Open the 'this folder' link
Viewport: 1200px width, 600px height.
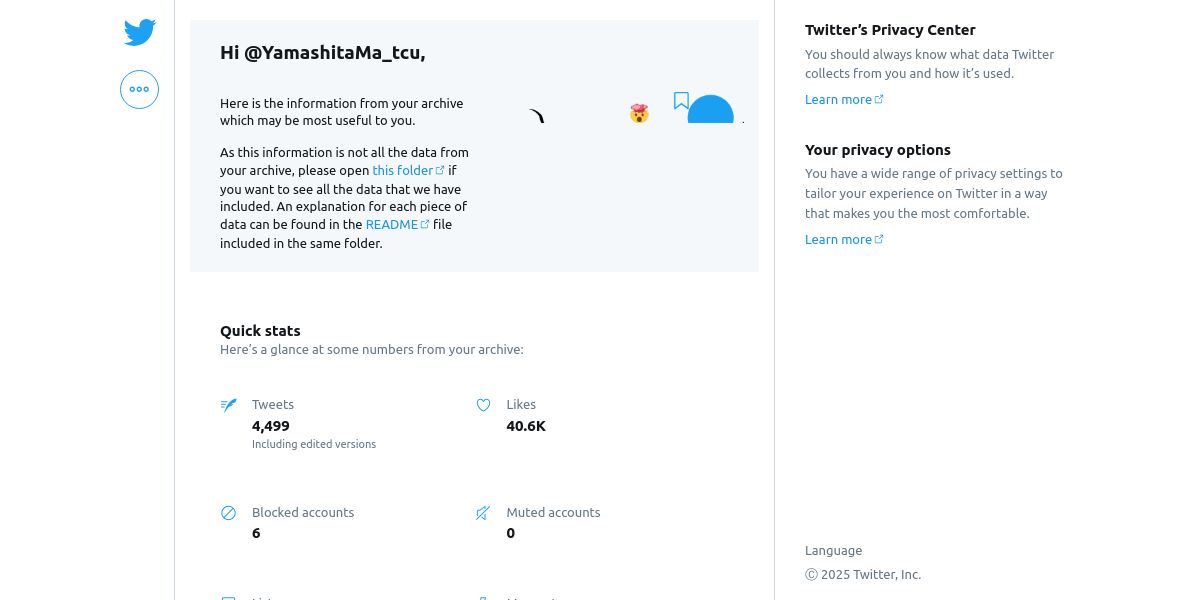[403, 170]
